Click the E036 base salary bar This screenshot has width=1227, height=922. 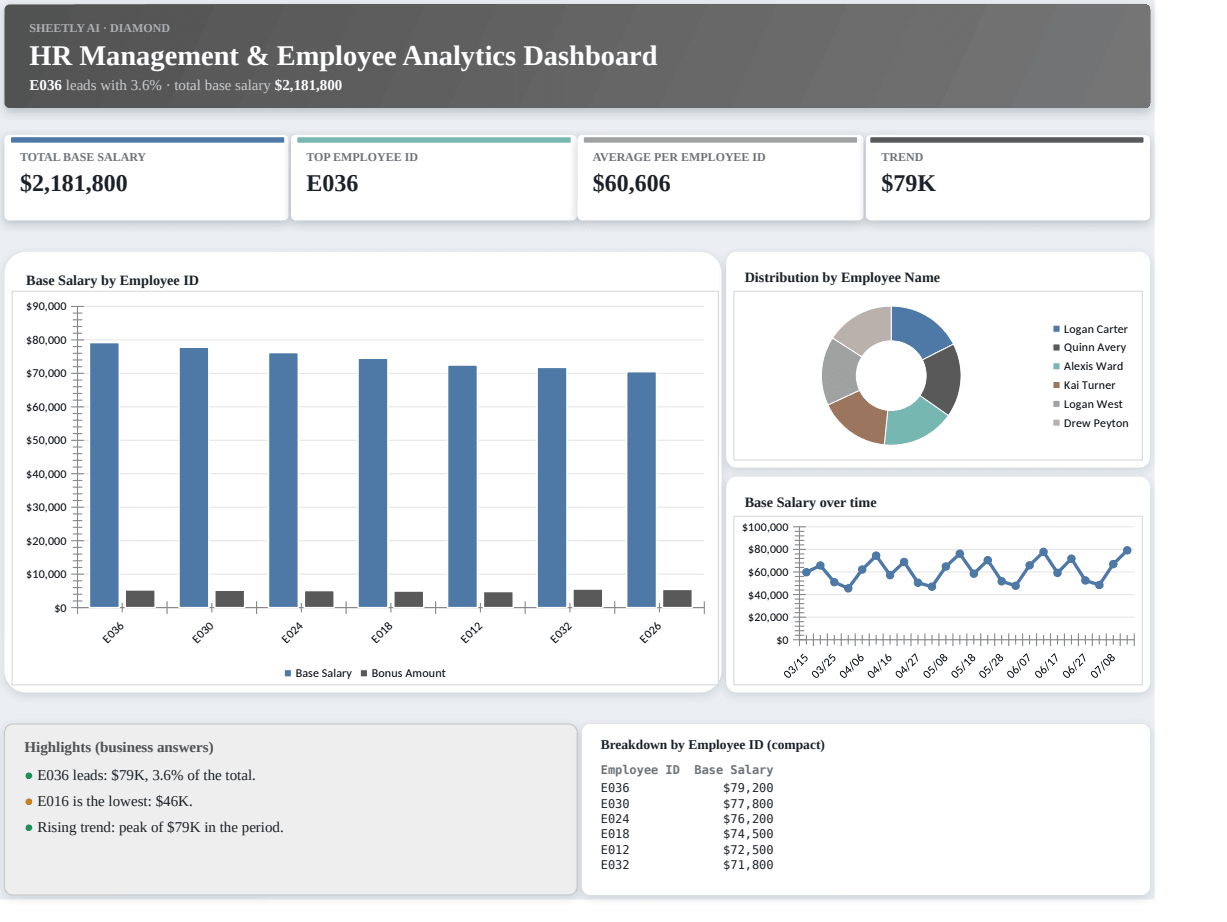[104, 475]
